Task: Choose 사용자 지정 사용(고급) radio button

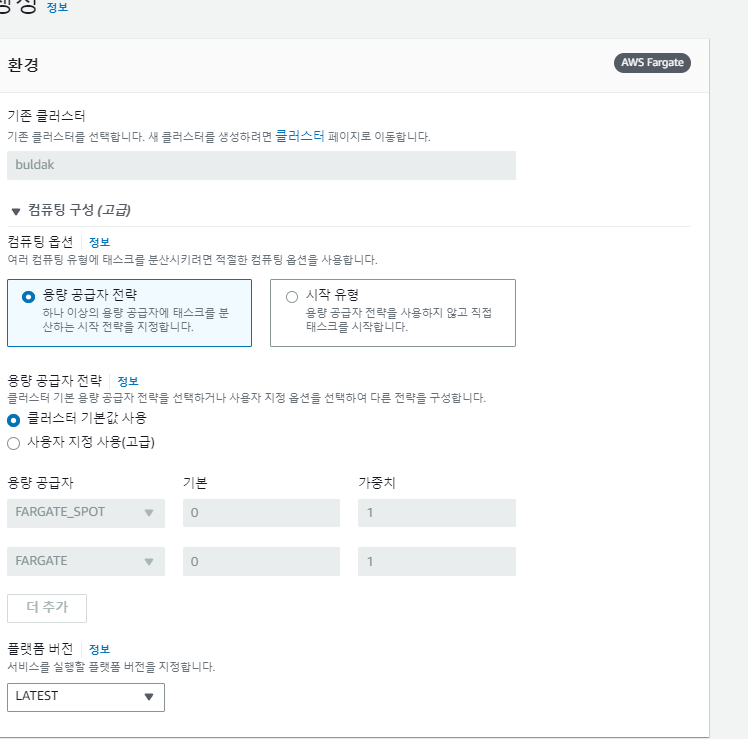Action: click(x=14, y=442)
